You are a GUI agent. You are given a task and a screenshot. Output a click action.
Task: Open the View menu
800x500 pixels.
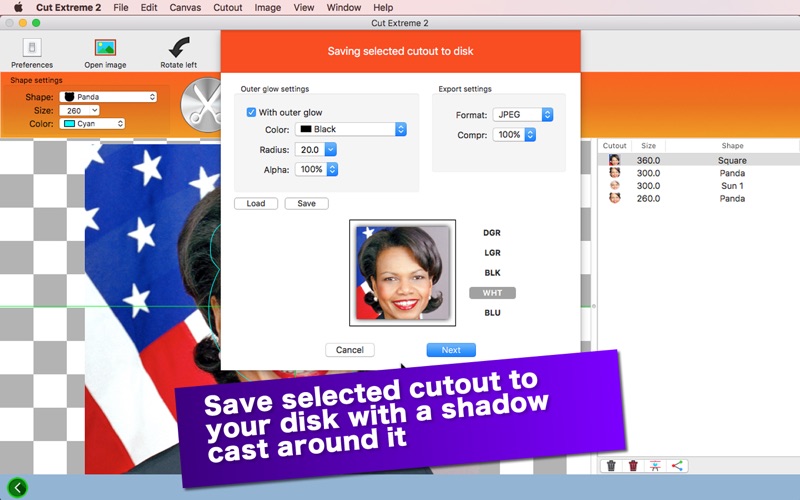click(304, 7)
